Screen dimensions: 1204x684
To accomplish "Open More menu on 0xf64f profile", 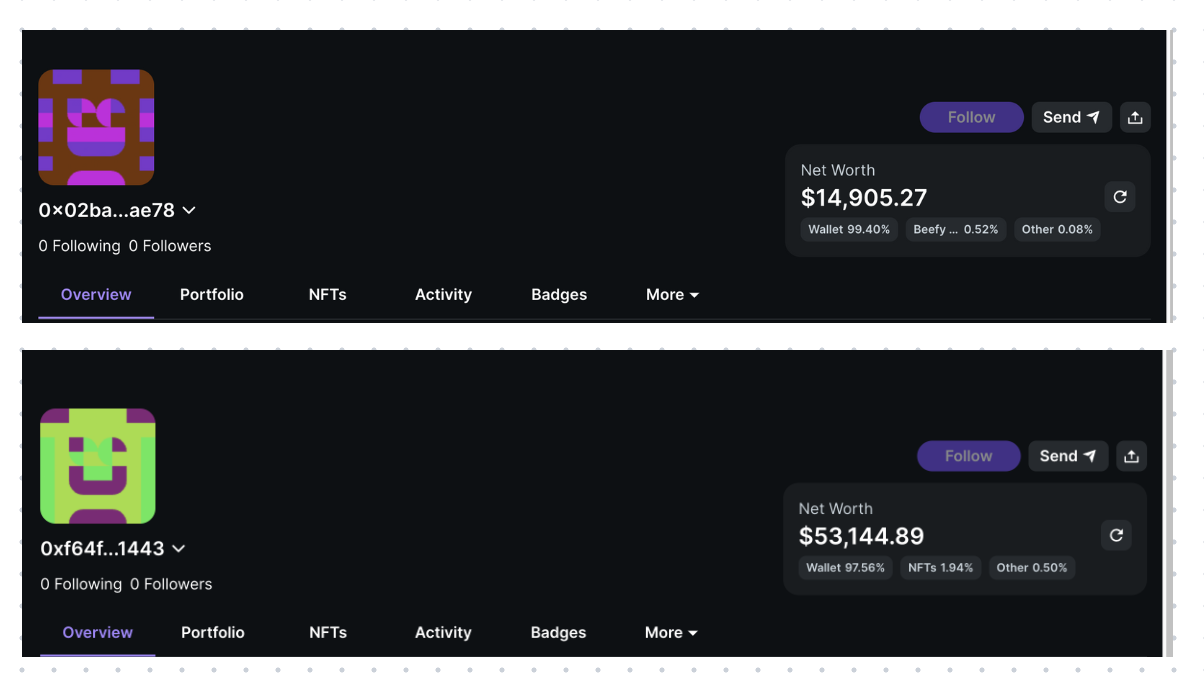I will tap(671, 633).
